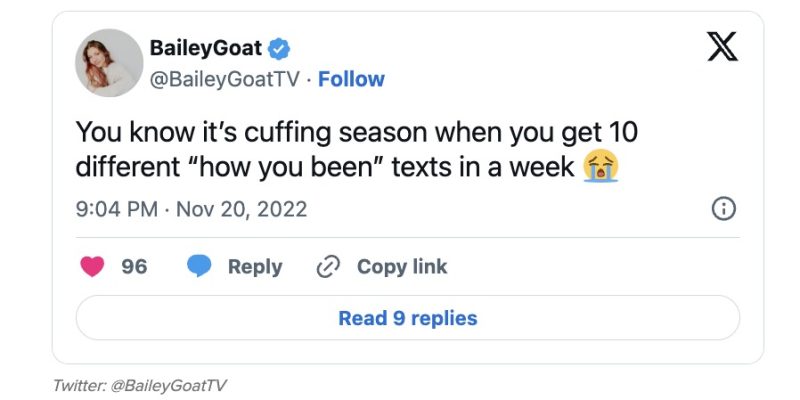800x400 pixels.
Task: Open the tweet info circle icon
Action: tap(723, 209)
